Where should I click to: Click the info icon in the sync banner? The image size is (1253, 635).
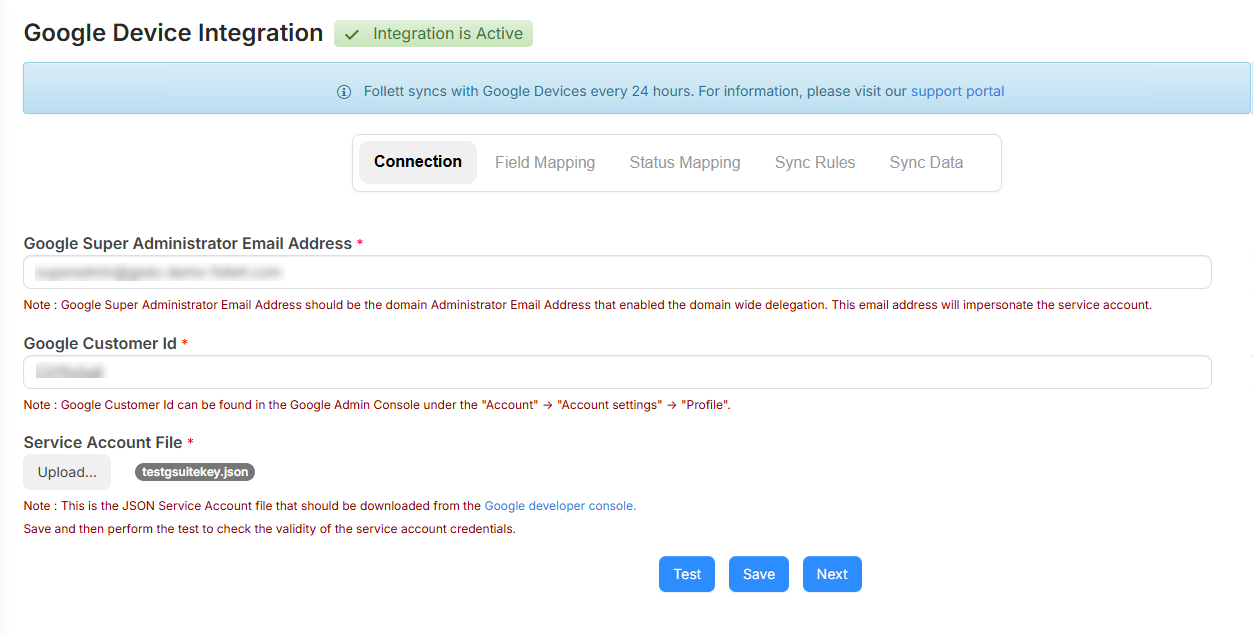(x=344, y=92)
